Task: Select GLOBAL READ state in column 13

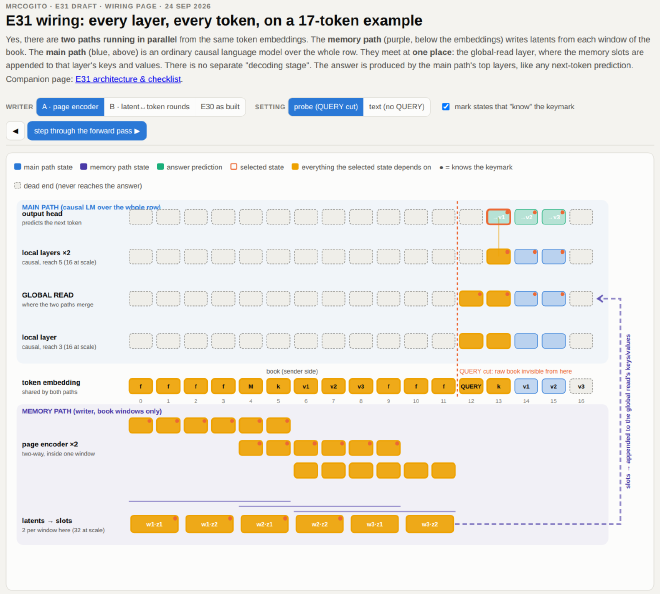Action: pyautogui.click(x=498, y=298)
